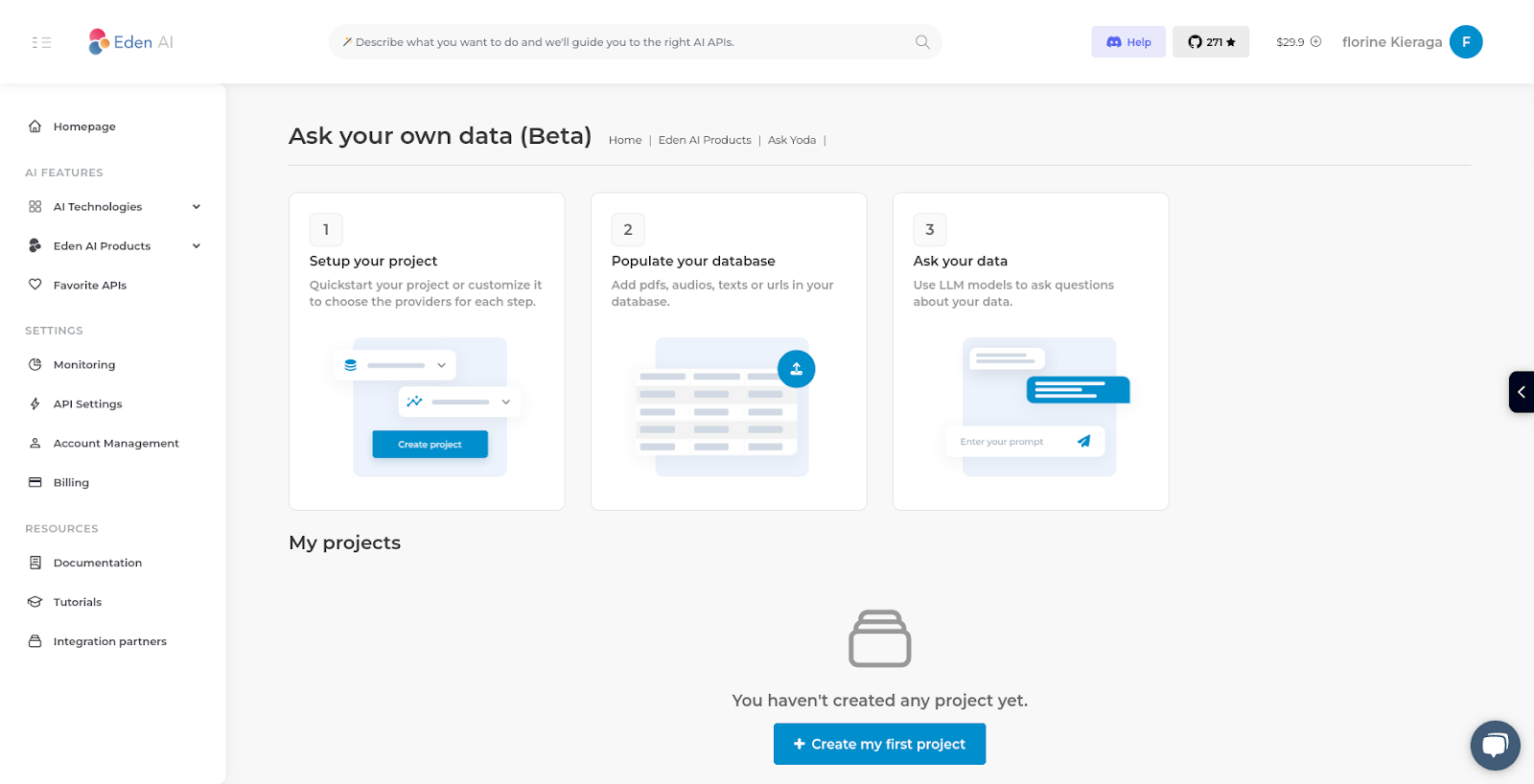Open the Ask Yoda breadcrumb link
This screenshot has height=784, width=1534.
791,140
